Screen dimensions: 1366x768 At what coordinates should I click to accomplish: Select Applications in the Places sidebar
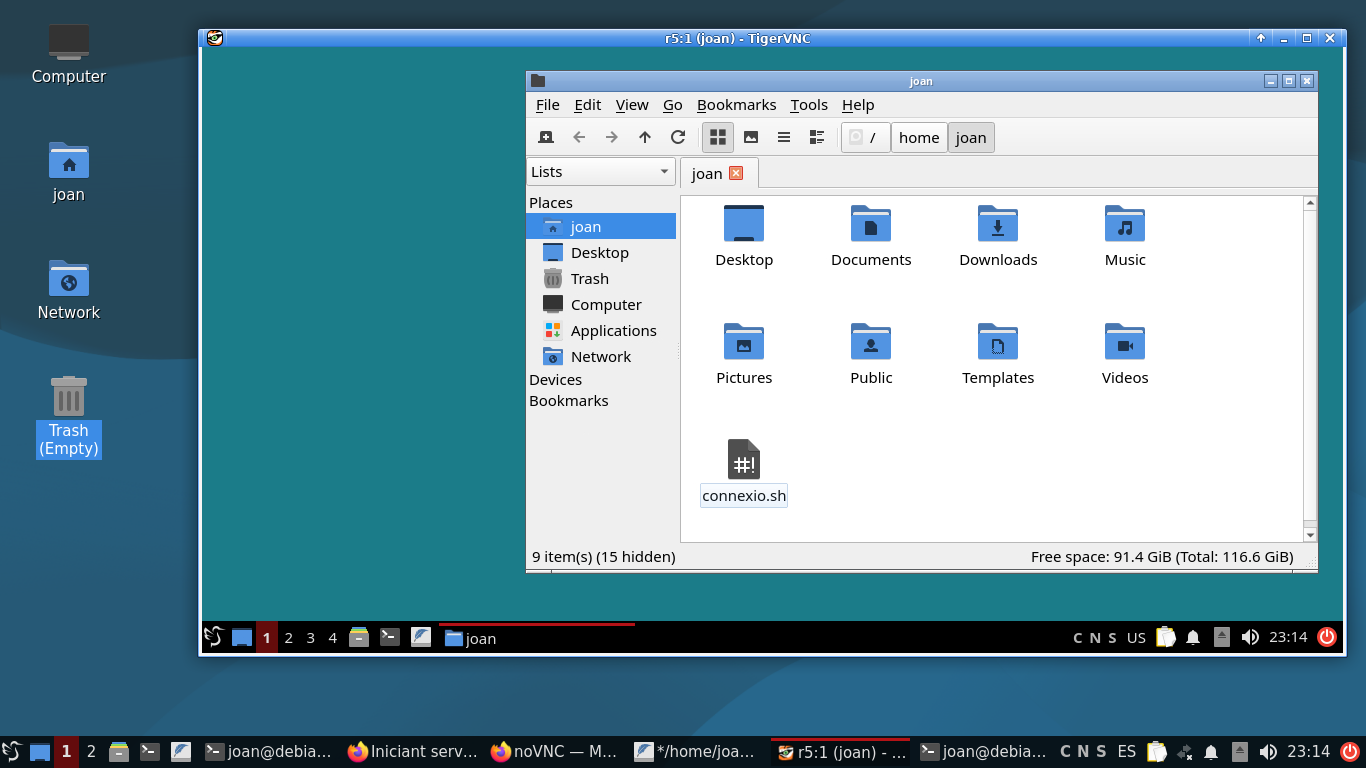[613, 331]
